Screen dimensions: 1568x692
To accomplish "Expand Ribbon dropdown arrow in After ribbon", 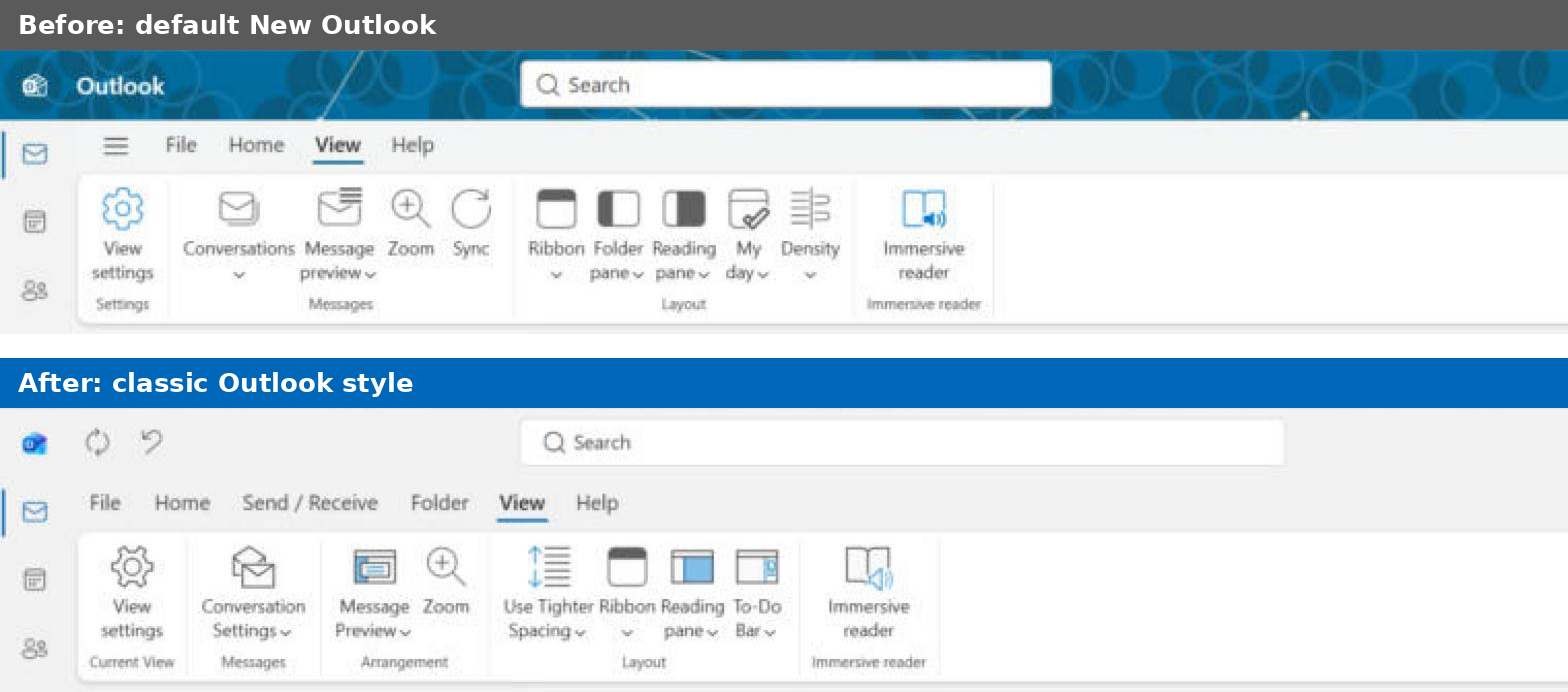I will tap(627, 633).
